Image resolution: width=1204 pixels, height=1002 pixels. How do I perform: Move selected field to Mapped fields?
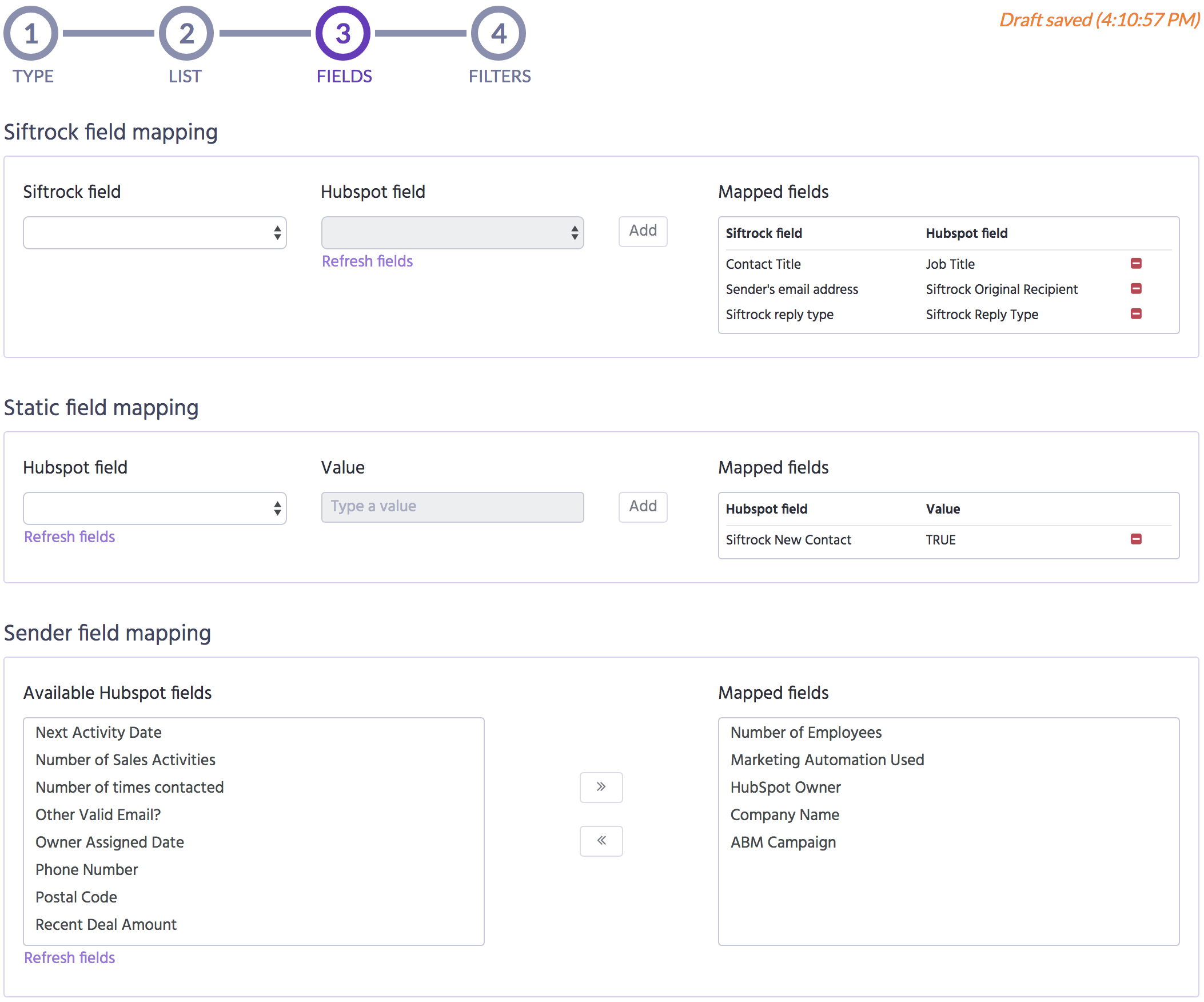tap(601, 787)
